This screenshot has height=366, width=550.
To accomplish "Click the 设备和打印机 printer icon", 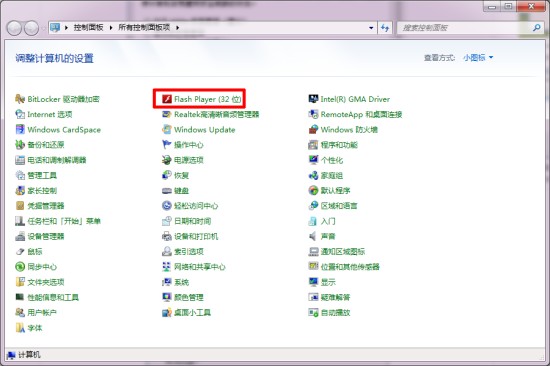I will click(x=167, y=236).
